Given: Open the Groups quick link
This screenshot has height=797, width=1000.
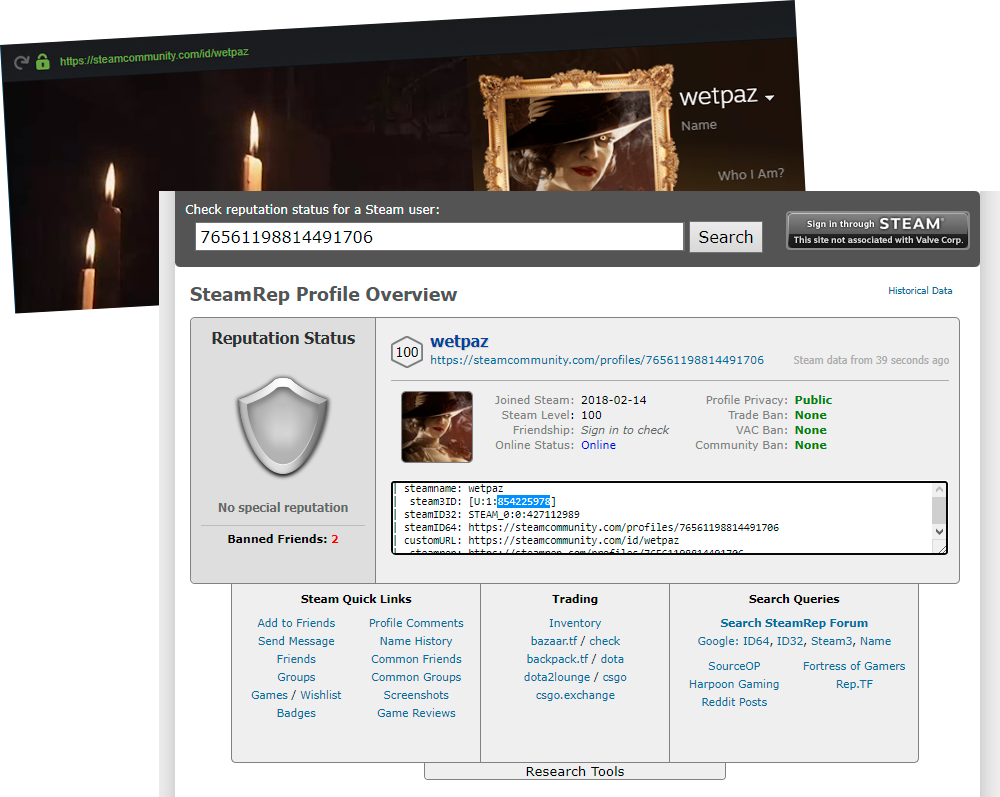Looking at the screenshot, I should [296, 677].
